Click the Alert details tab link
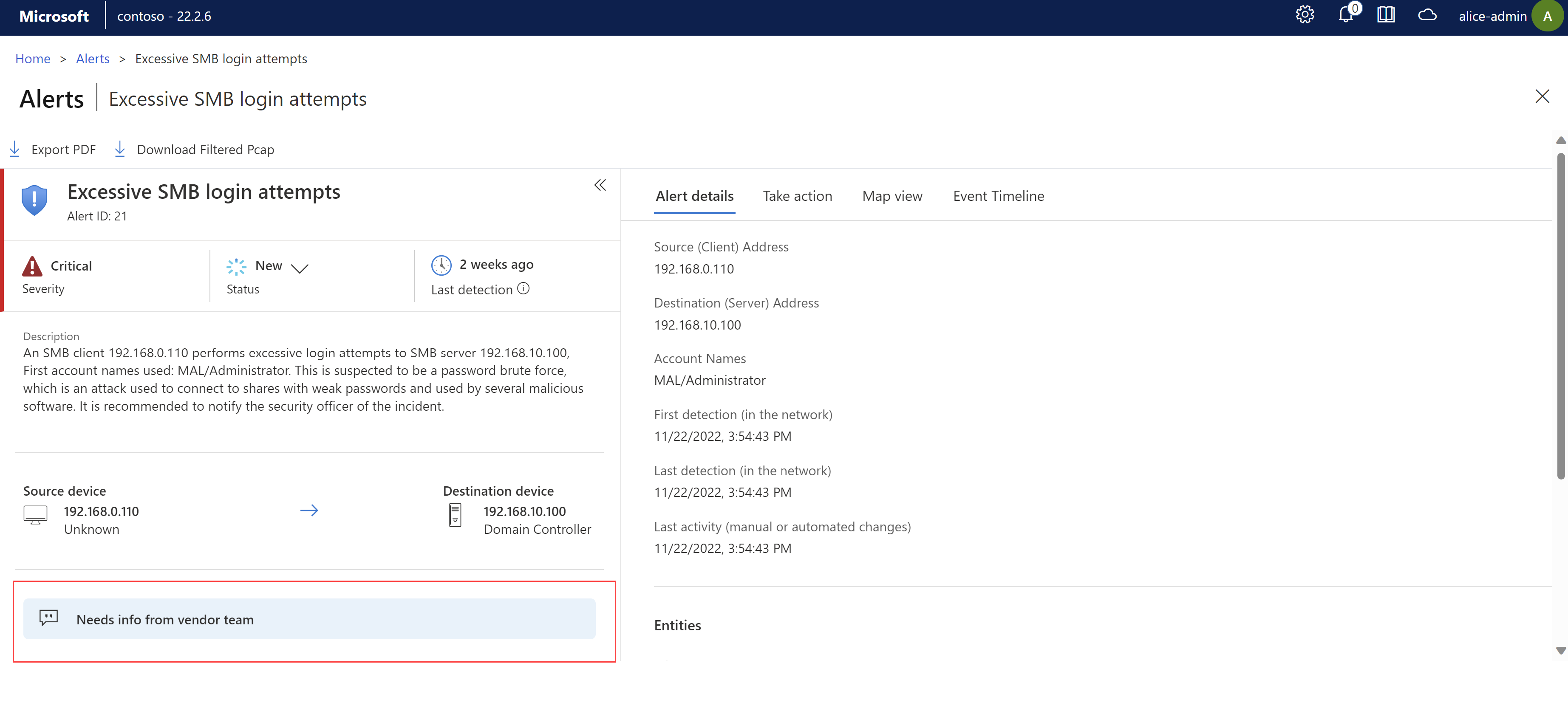The image size is (1568, 711). (x=694, y=195)
